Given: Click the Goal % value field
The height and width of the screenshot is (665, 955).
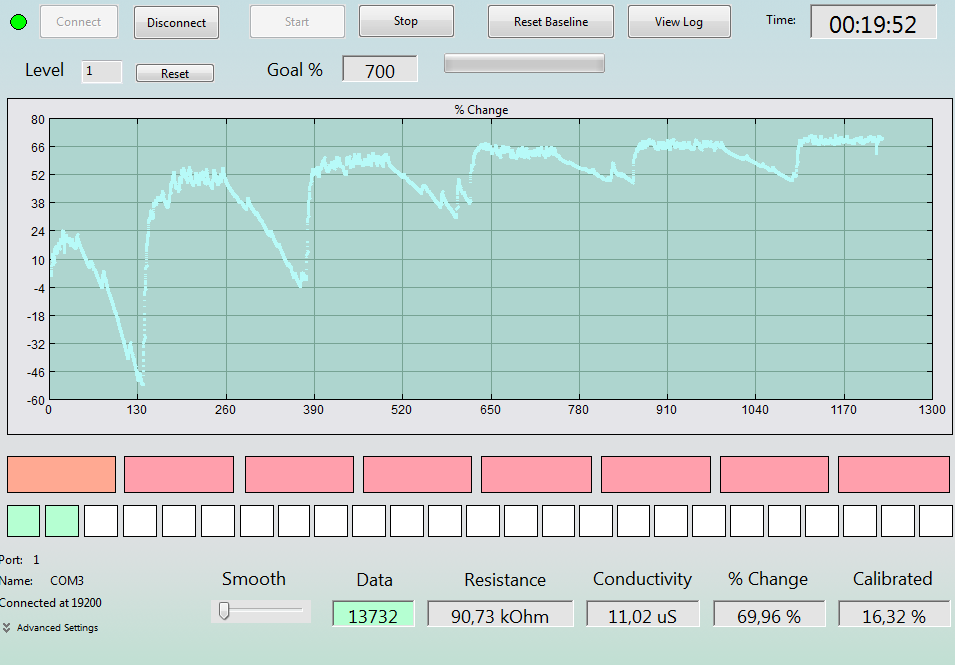Looking at the screenshot, I should point(380,69).
